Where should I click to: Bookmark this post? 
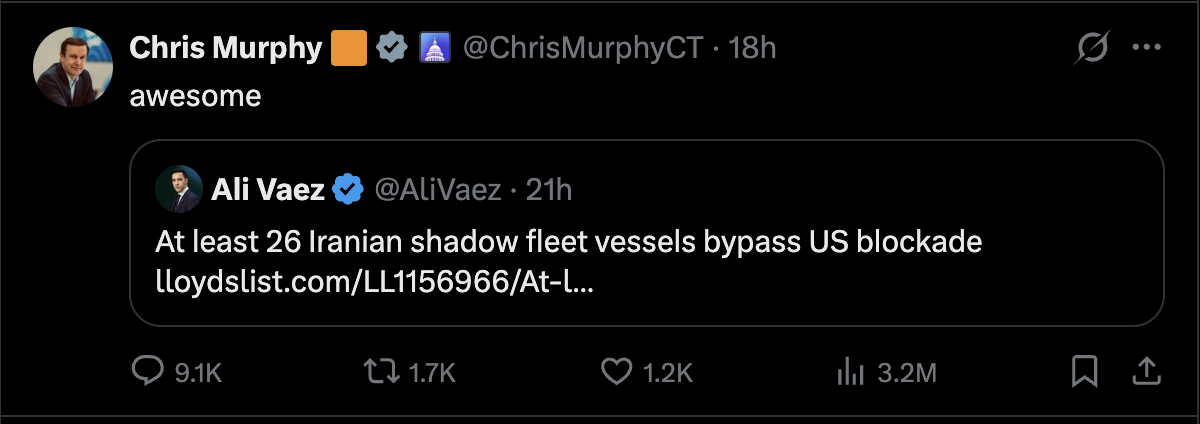[x=1084, y=373]
